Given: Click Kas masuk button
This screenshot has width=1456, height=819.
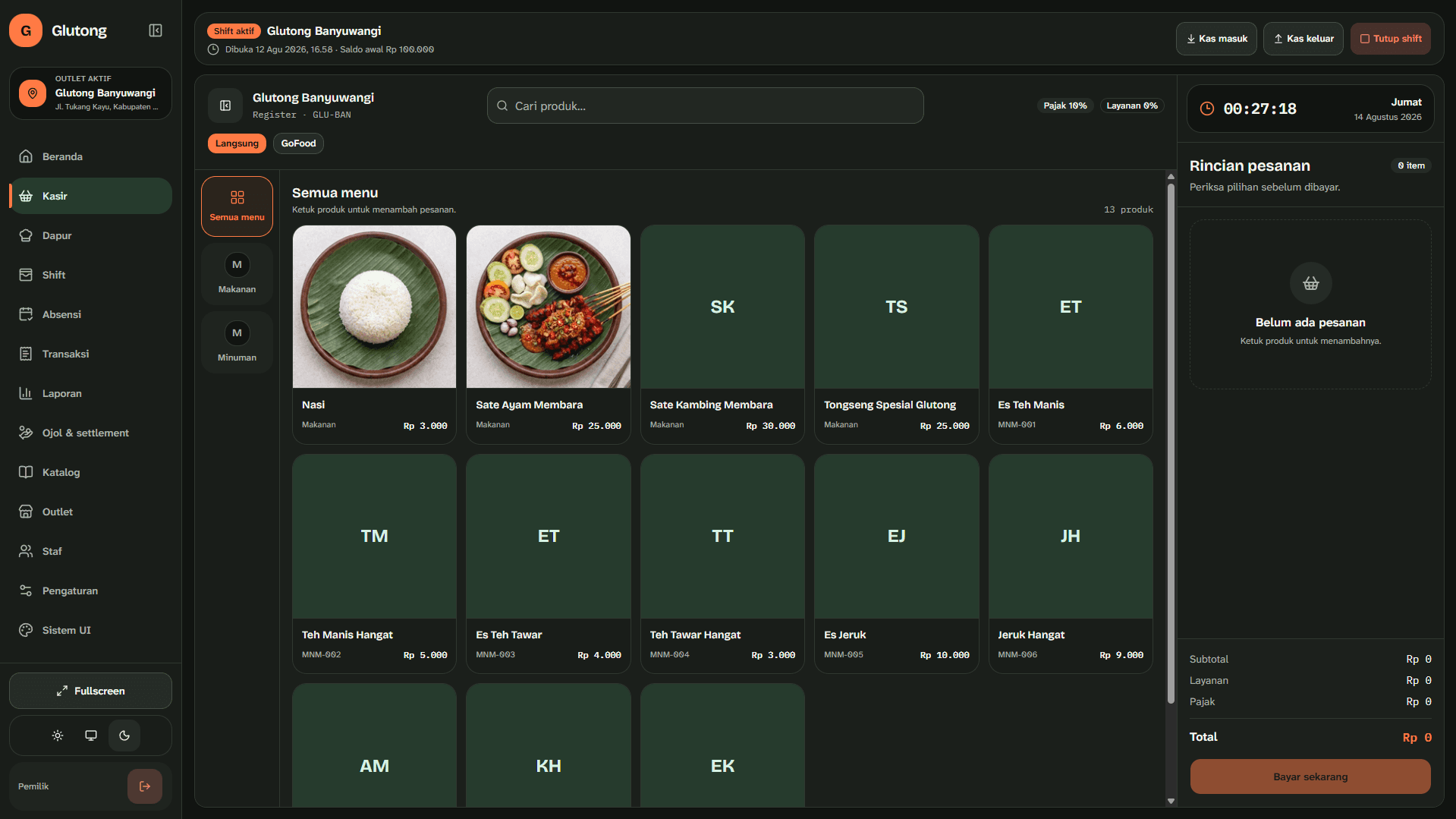Looking at the screenshot, I should tap(1216, 39).
